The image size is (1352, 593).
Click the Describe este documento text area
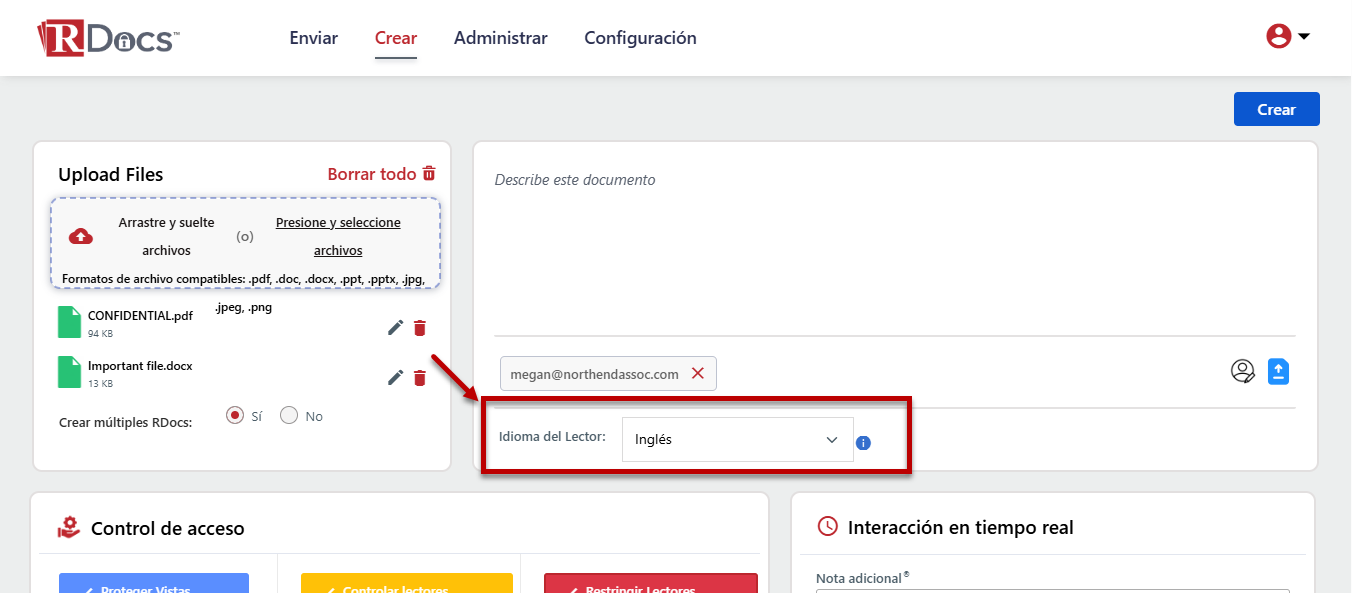894,250
